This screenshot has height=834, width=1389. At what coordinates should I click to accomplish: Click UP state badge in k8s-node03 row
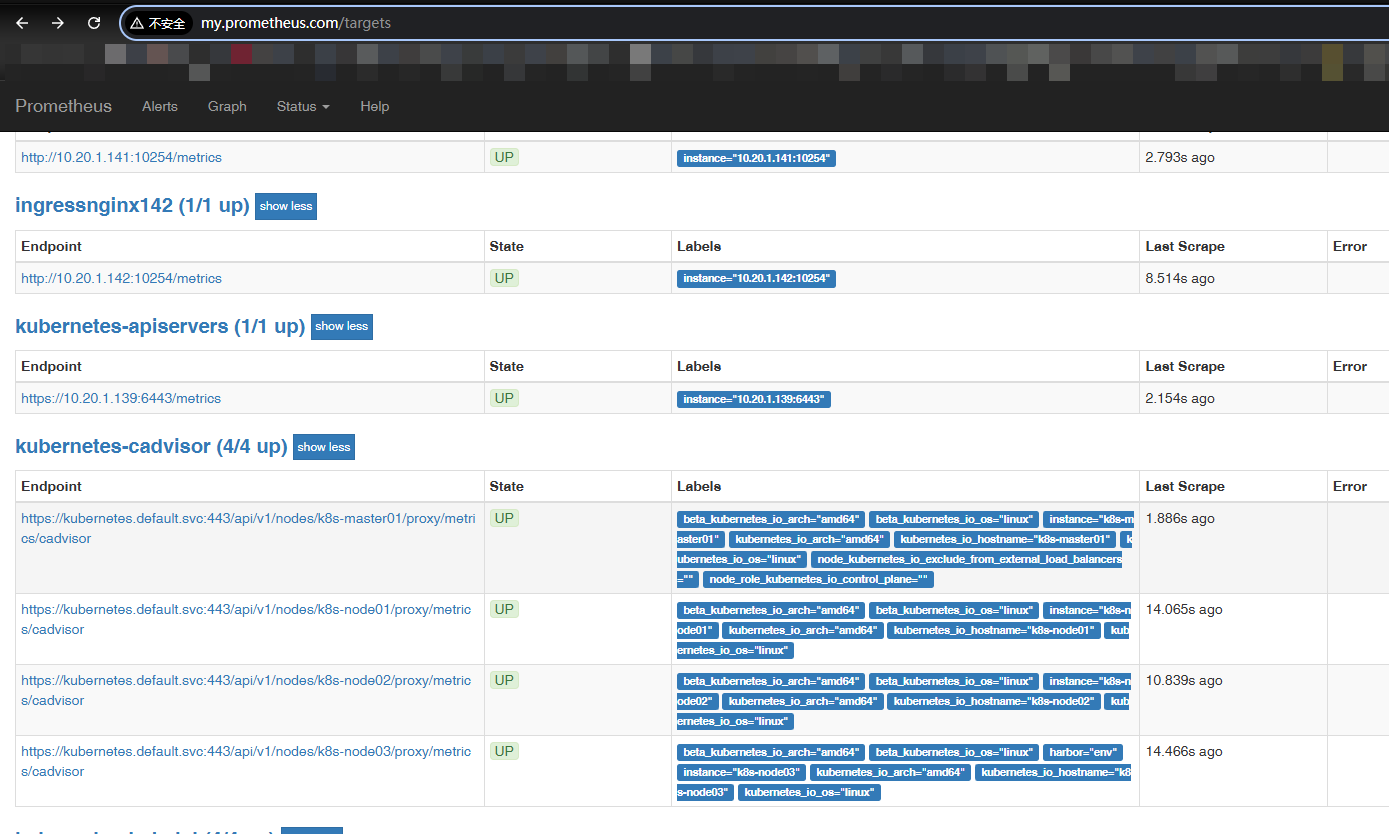504,751
